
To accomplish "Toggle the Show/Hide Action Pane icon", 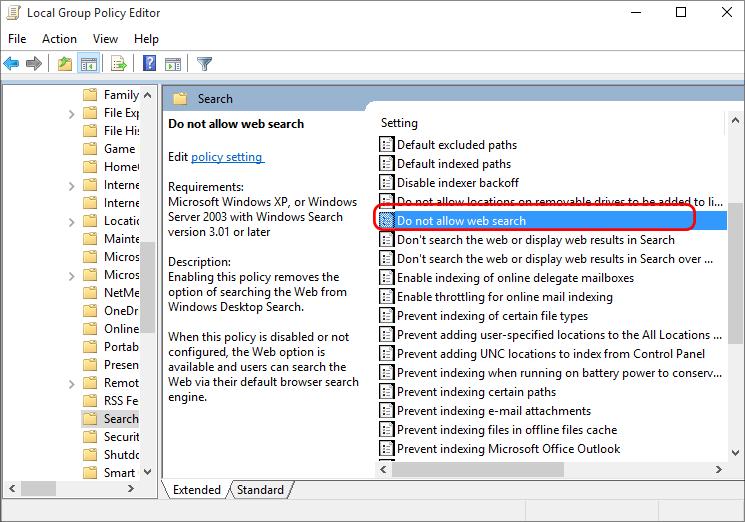I will (172, 64).
